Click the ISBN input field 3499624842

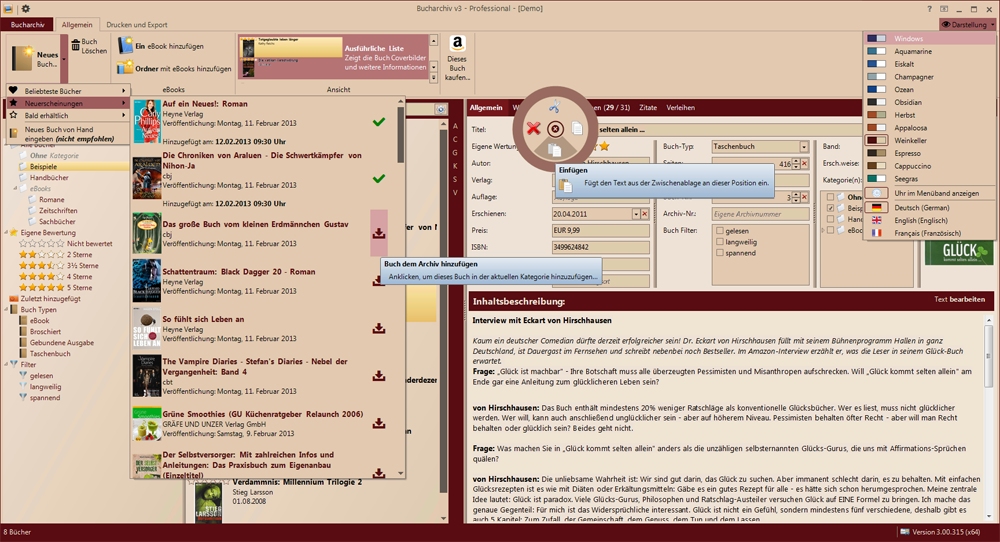pos(600,247)
